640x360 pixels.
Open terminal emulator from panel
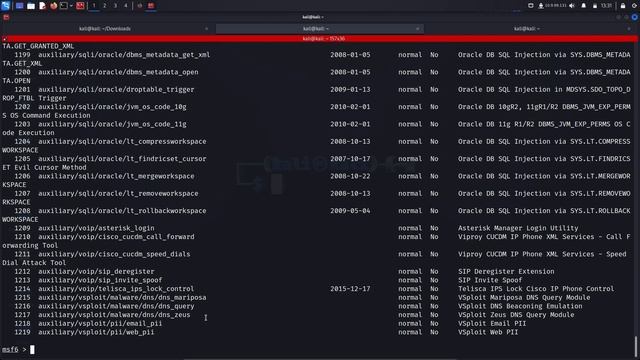pyautogui.click(x=64, y=6)
